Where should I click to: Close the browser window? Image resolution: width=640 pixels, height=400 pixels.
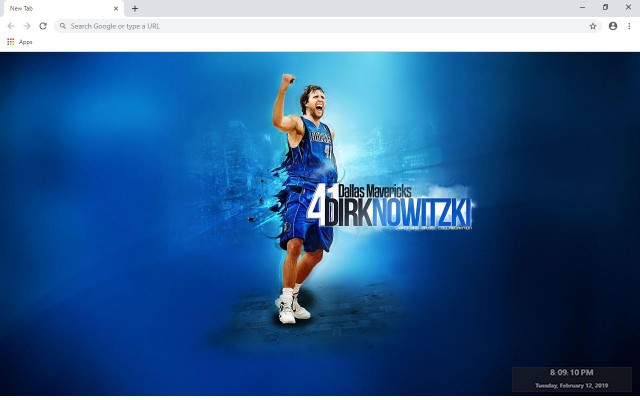point(628,7)
